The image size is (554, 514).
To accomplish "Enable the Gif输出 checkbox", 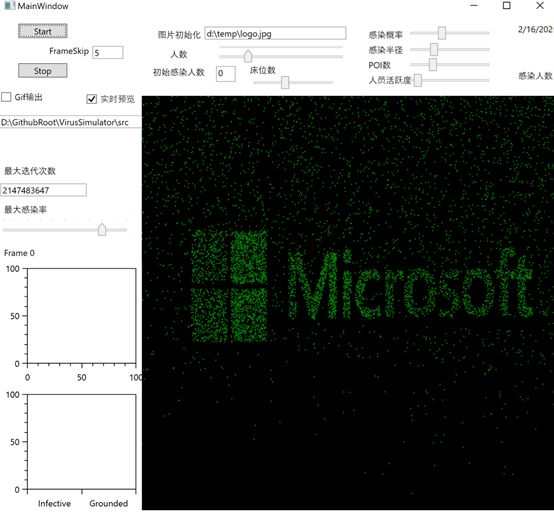I will (x=6, y=97).
